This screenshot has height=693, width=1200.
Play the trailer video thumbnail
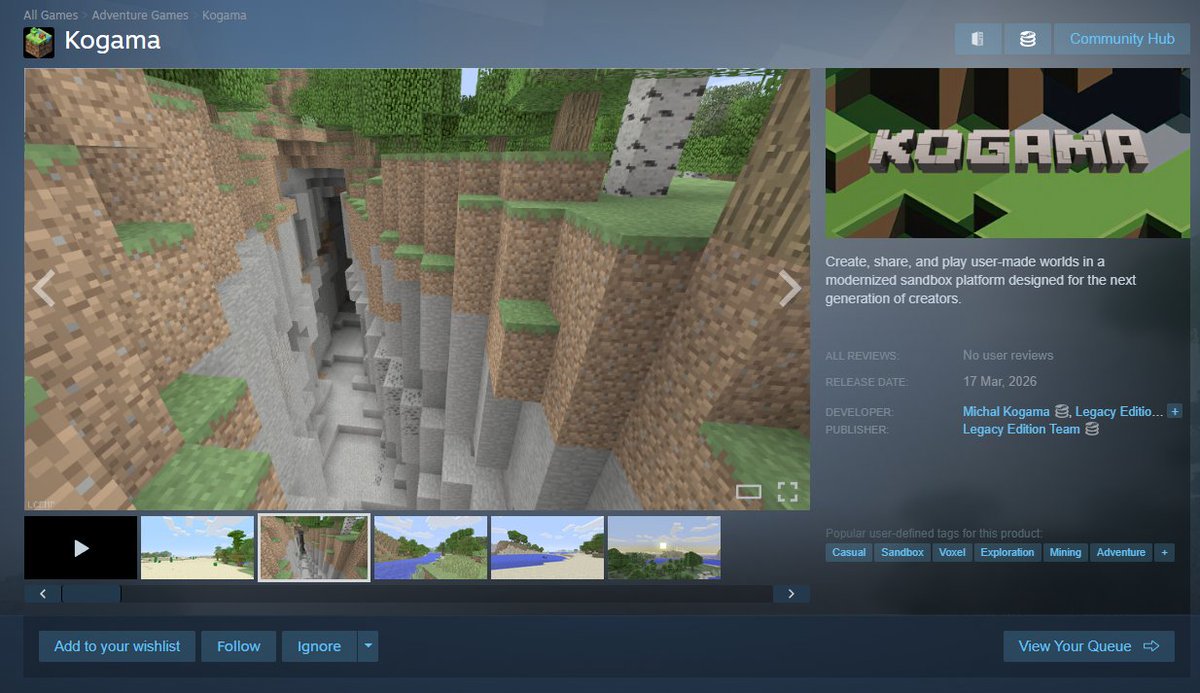81,548
